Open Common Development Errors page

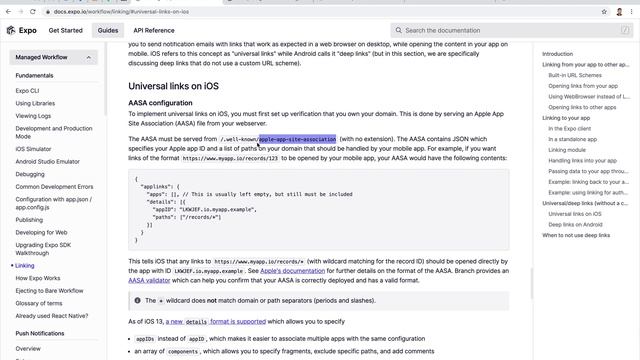point(54,187)
